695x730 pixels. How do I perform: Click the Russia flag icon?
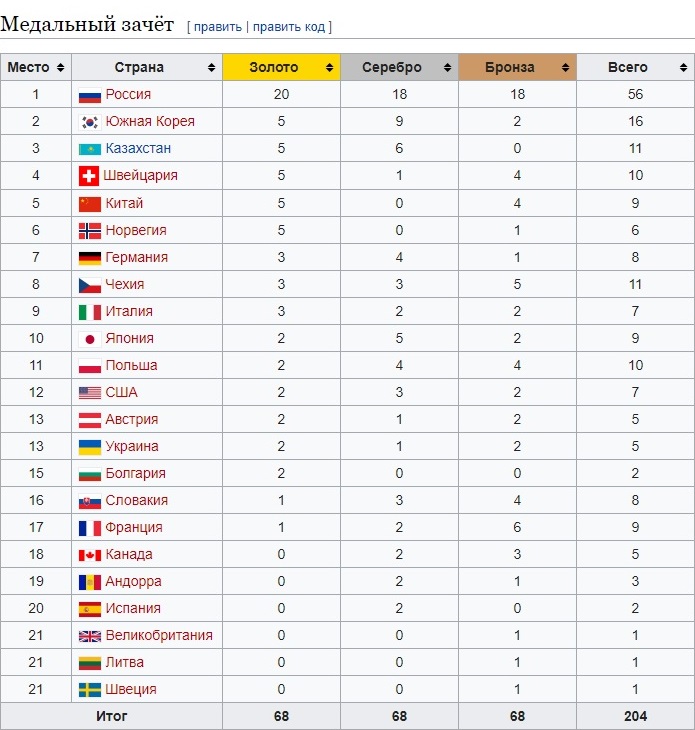click(x=90, y=95)
